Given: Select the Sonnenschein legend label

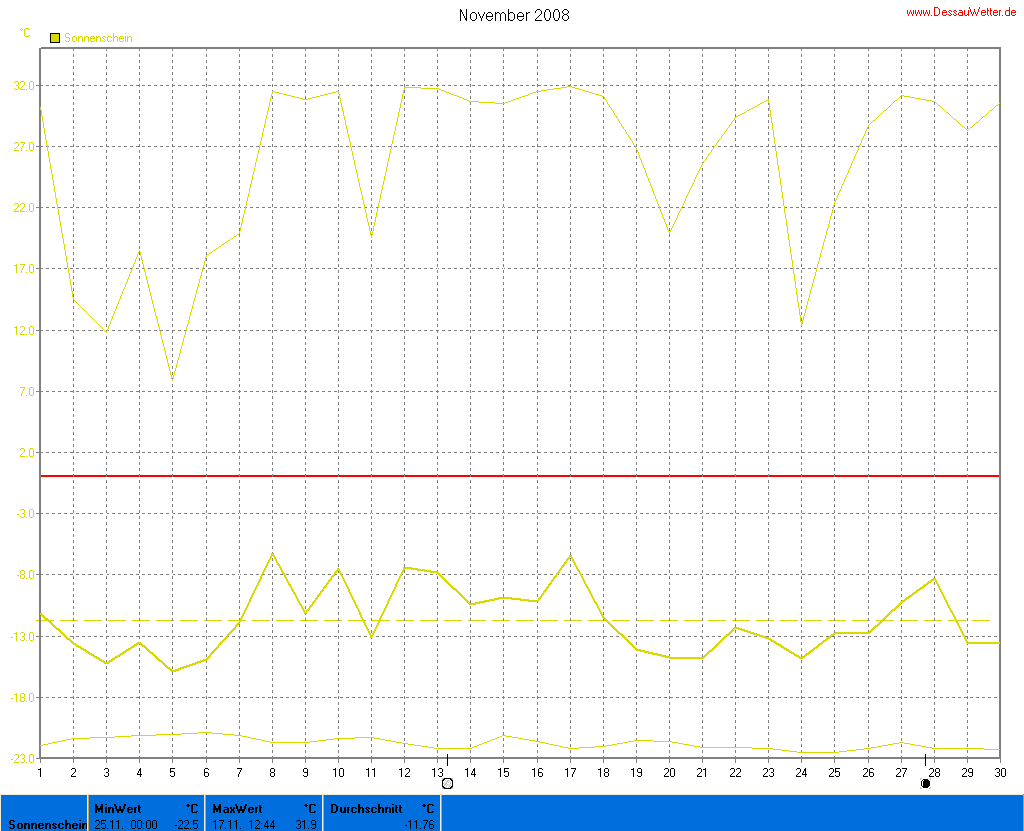Looking at the screenshot, I should click(x=98, y=38).
